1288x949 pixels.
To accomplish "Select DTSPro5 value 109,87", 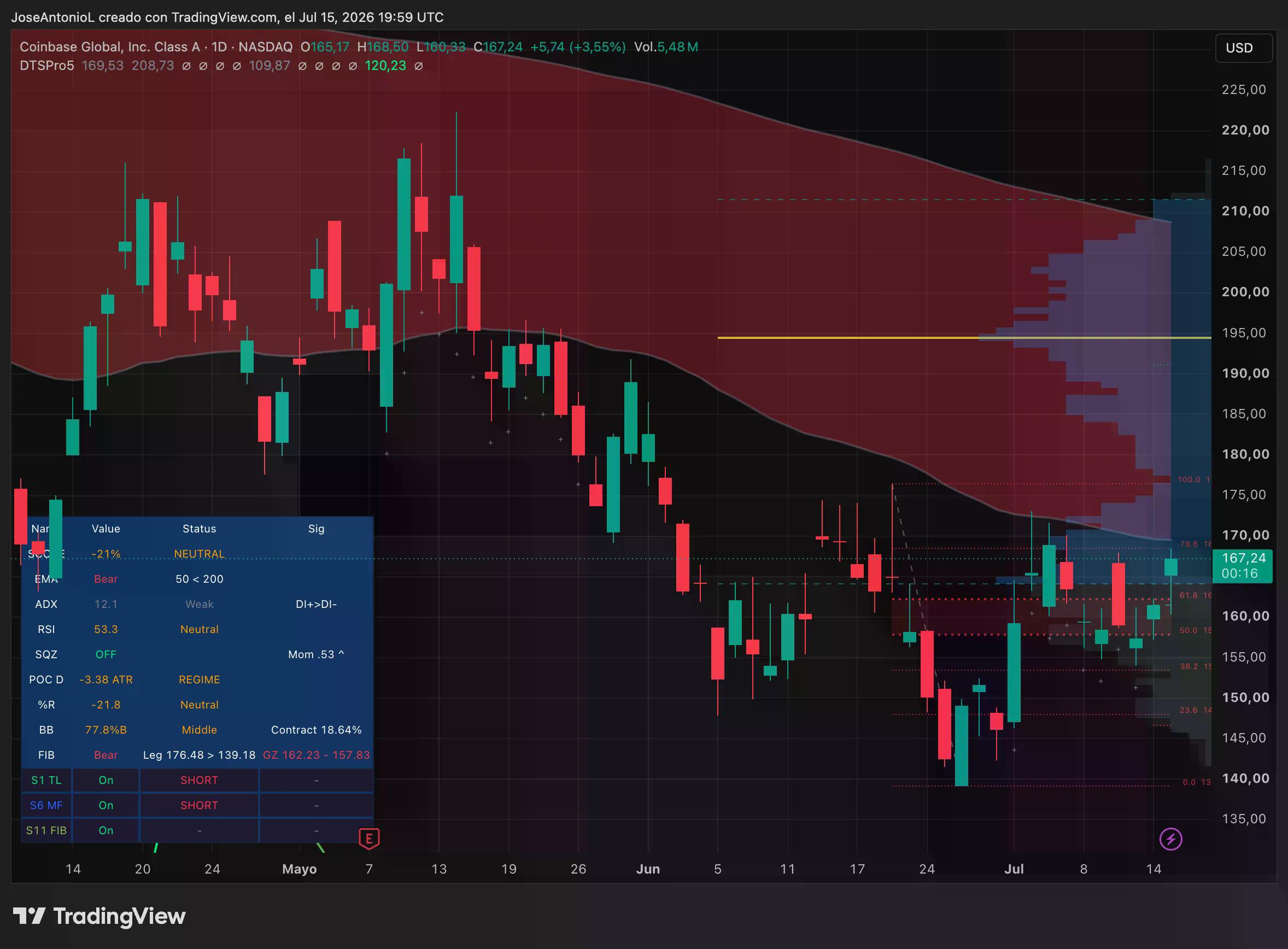I will (x=270, y=66).
